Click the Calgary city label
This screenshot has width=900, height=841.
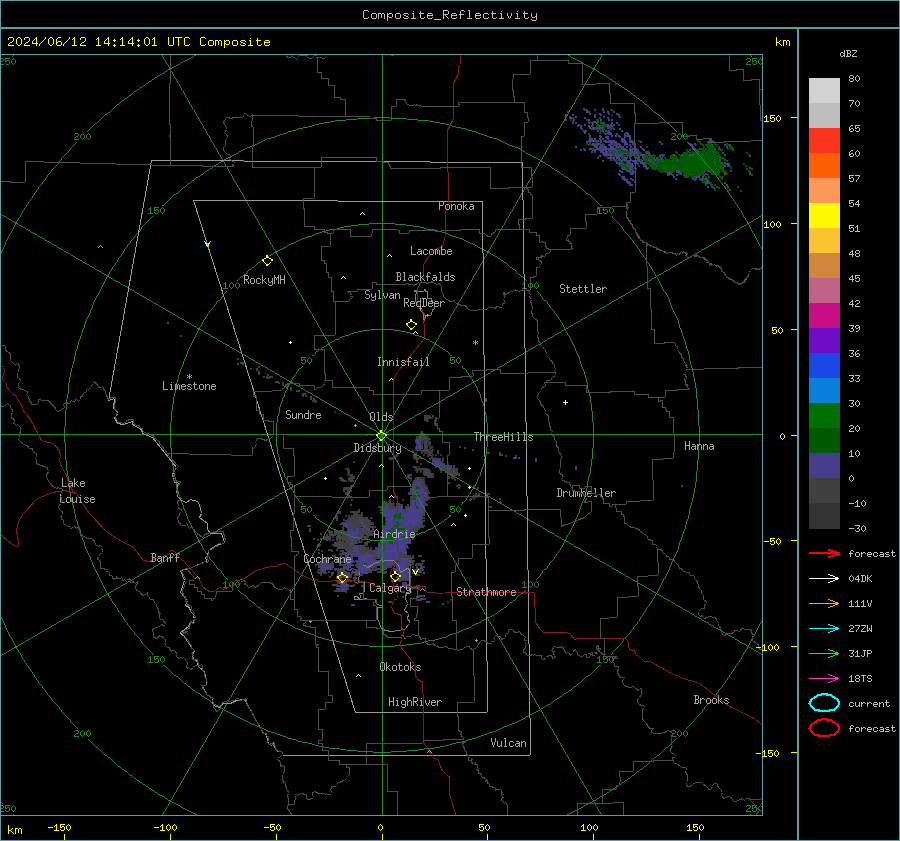click(x=390, y=588)
